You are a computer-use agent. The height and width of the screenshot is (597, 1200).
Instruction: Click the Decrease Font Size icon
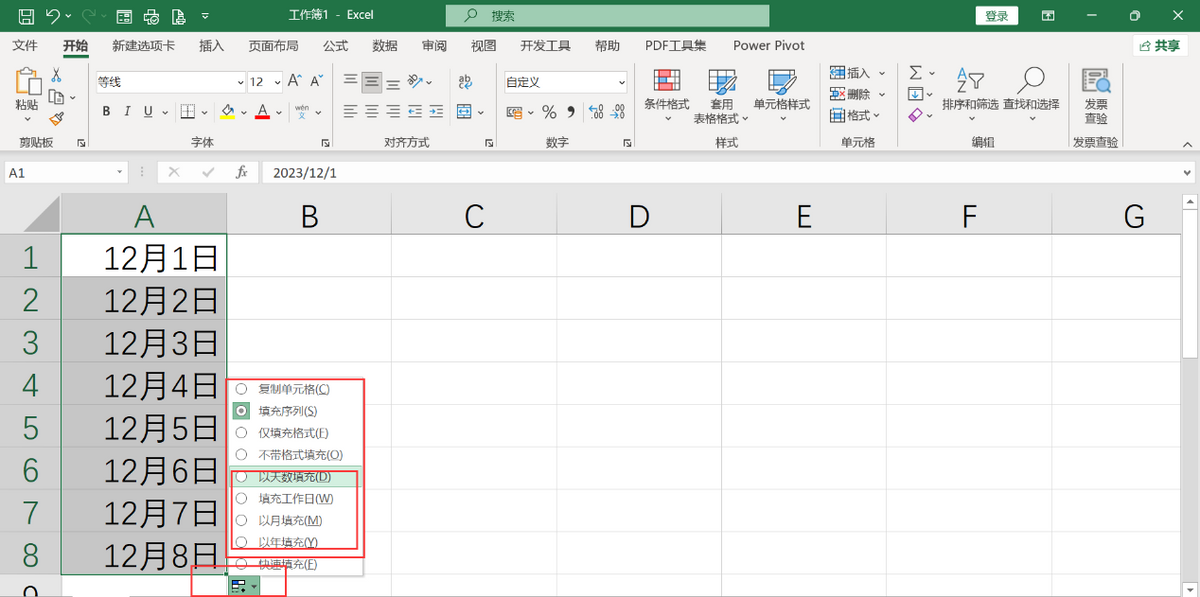[x=317, y=81]
